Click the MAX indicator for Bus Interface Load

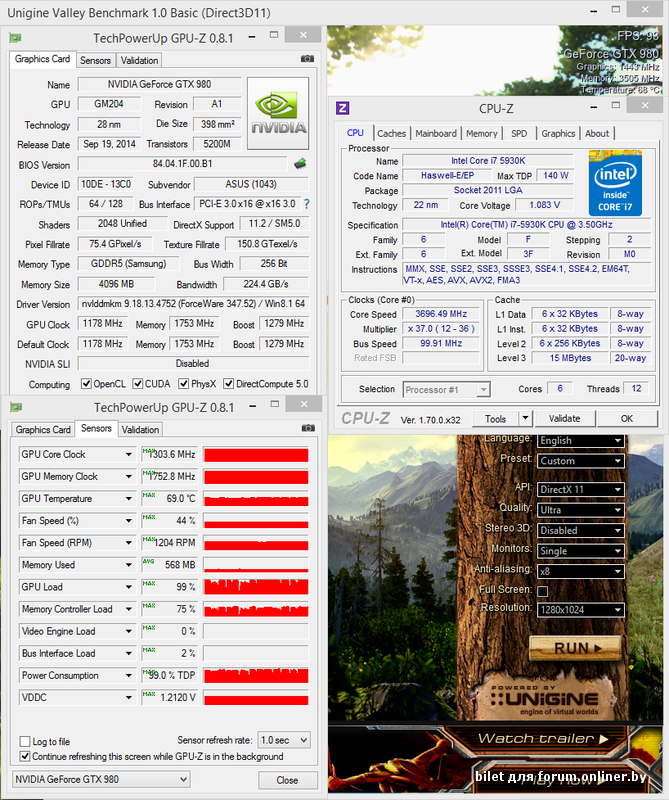click(148, 649)
